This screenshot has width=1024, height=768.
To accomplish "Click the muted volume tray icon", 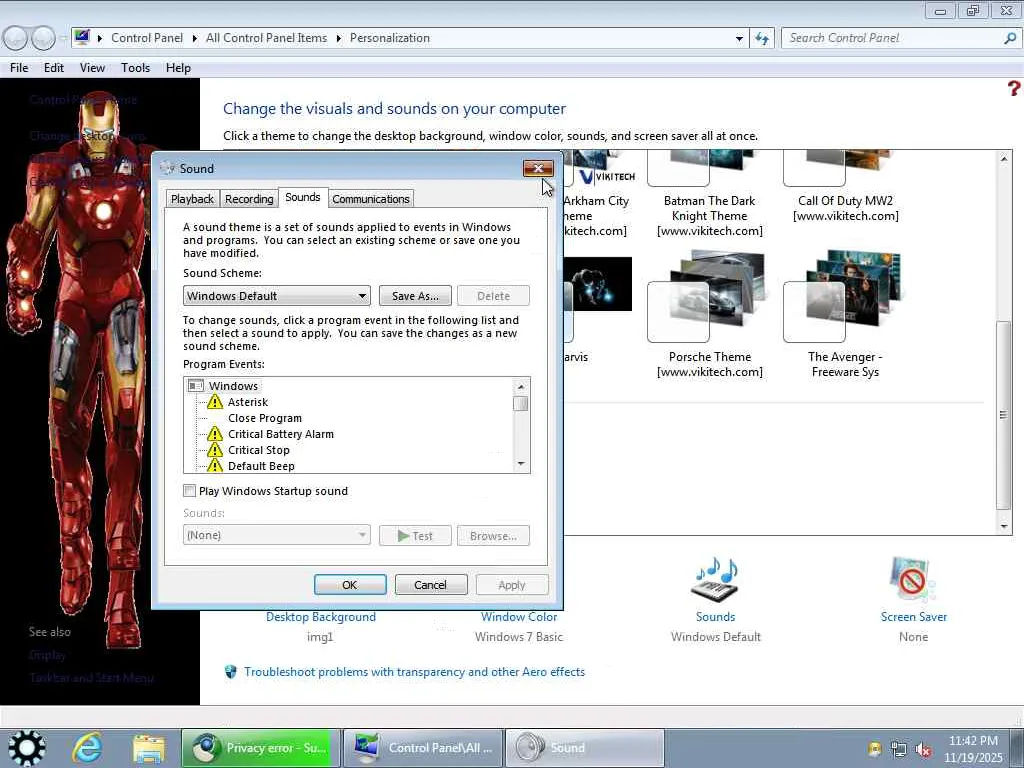I will 923,749.
